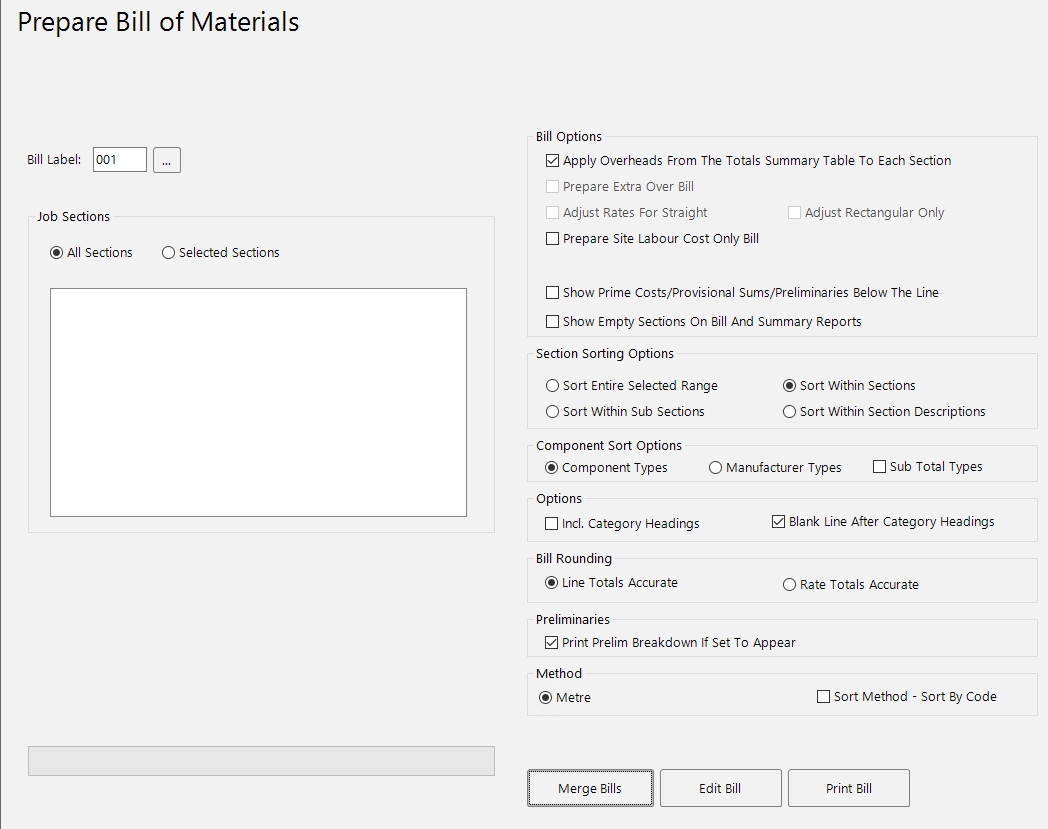The image size is (1048, 829).
Task: Click Print Bill to print the bill
Action: [848, 788]
